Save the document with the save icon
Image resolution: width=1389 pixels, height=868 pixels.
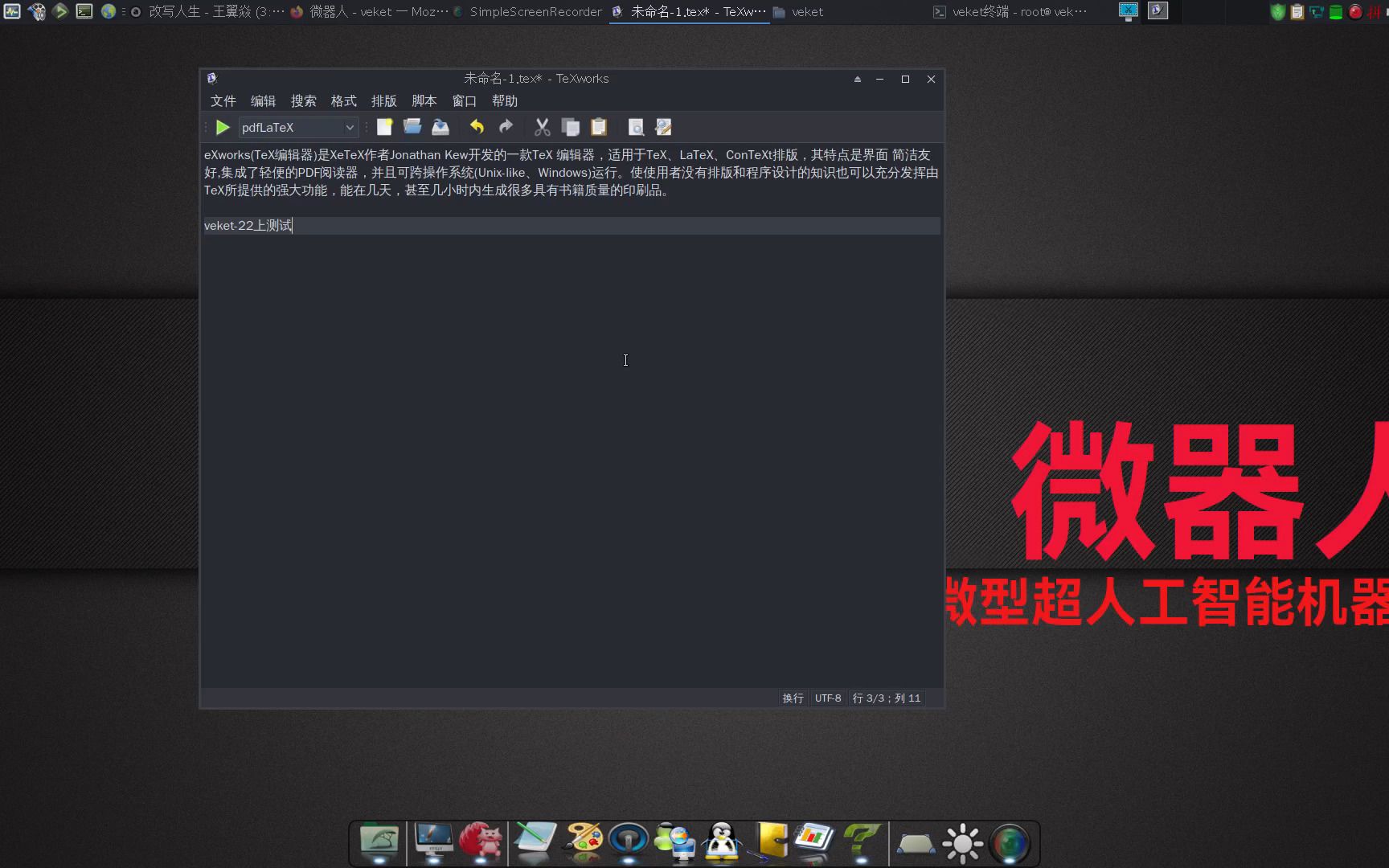point(440,127)
